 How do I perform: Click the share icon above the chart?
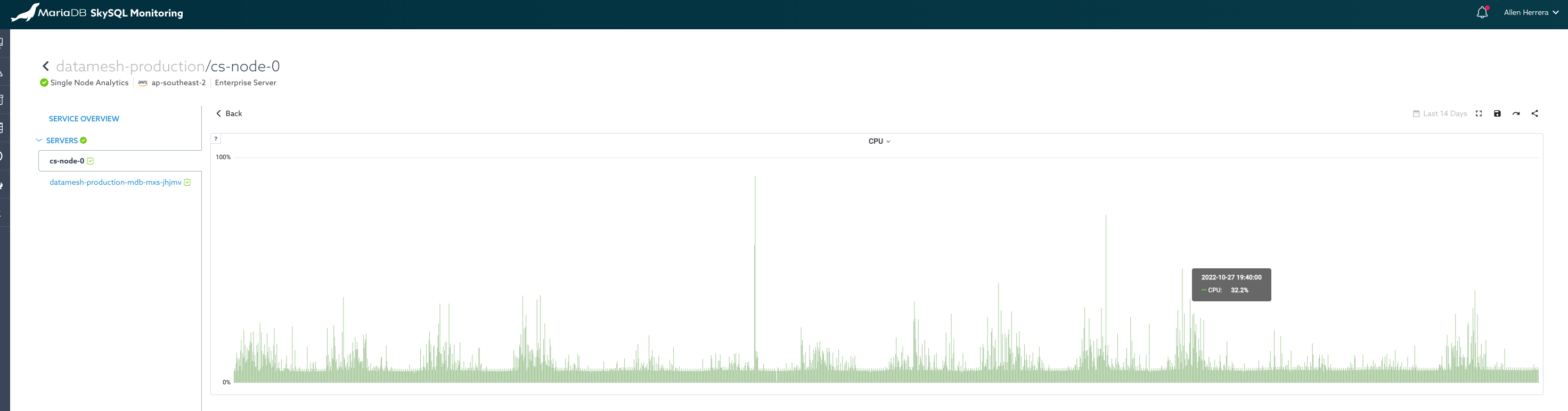tap(1534, 114)
